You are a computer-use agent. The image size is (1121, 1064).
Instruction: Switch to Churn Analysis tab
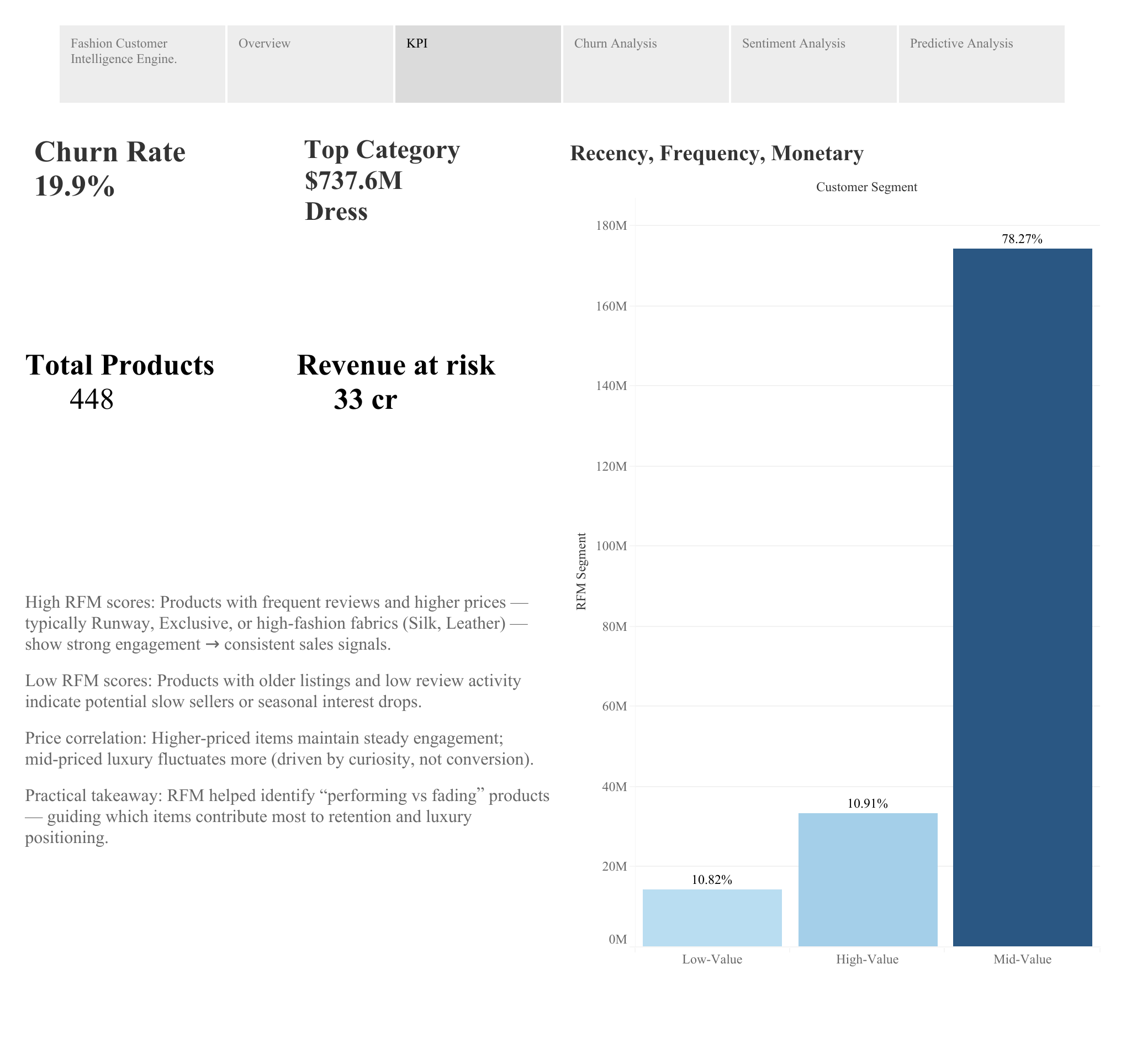pos(646,64)
